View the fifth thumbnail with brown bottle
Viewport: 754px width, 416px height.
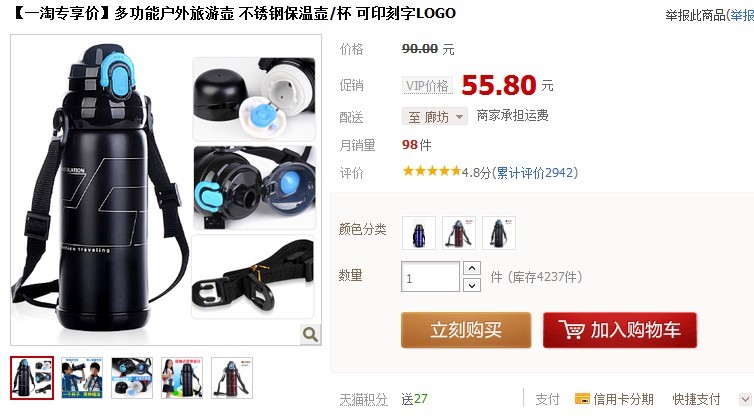tap(232, 378)
